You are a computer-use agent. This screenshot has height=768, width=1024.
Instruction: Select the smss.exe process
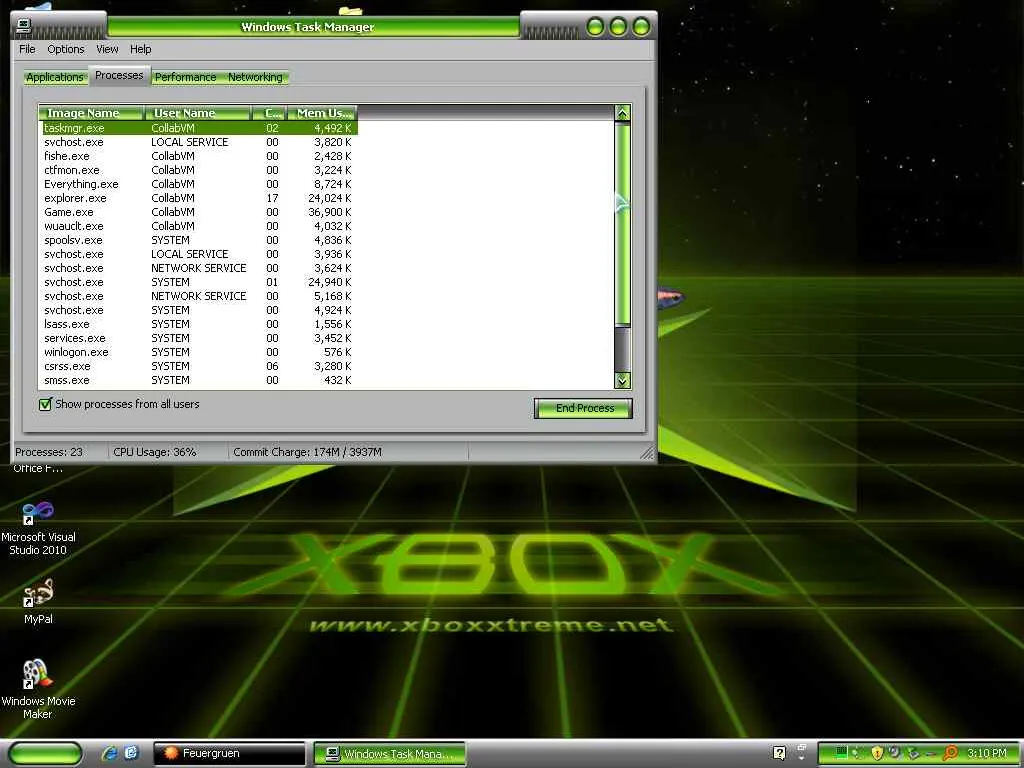tap(199, 380)
